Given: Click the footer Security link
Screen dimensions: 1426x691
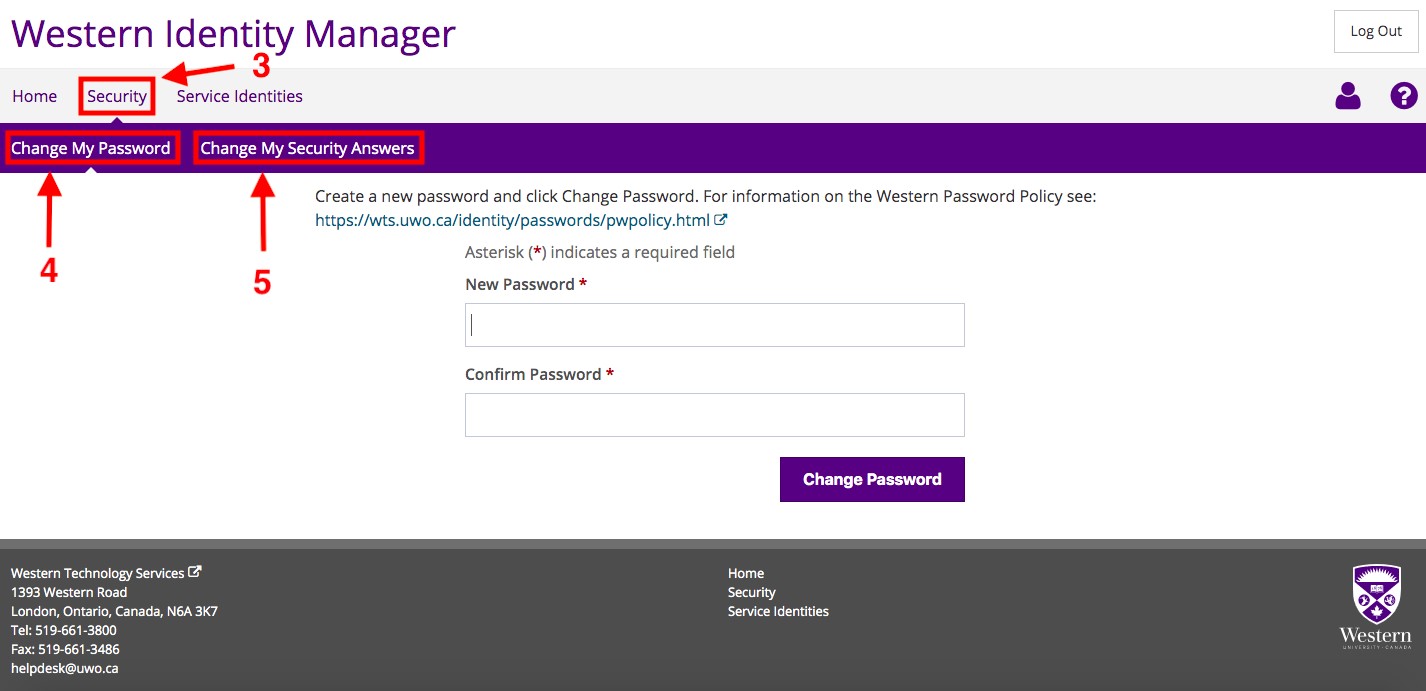Looking at the screenshot, I should pyautogui.click(x=752, y=592).
